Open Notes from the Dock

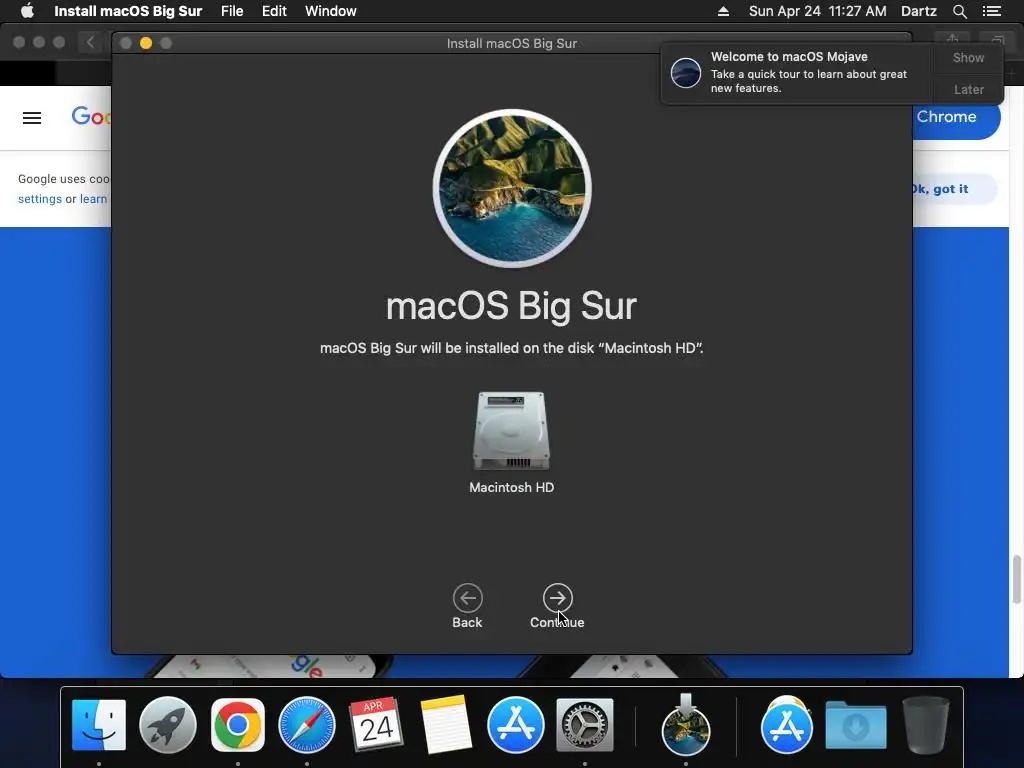pyautogui.click(x=446, y=725)
